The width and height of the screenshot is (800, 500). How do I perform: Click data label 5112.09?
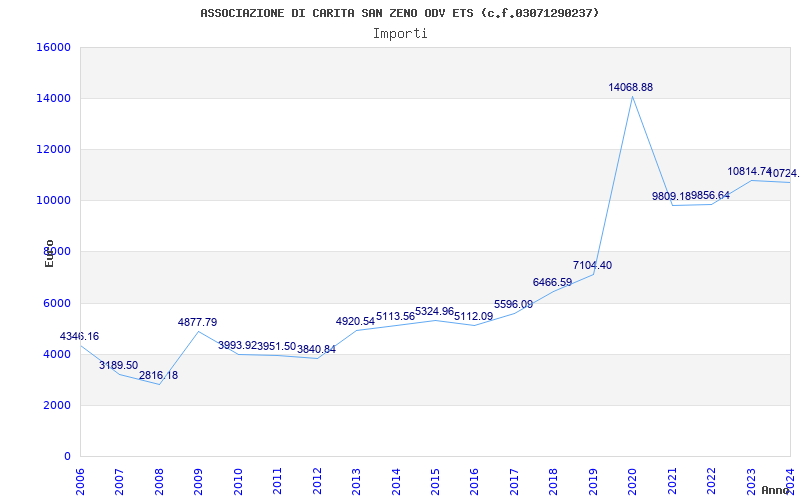pyautogui.click(x=474, y=316)
